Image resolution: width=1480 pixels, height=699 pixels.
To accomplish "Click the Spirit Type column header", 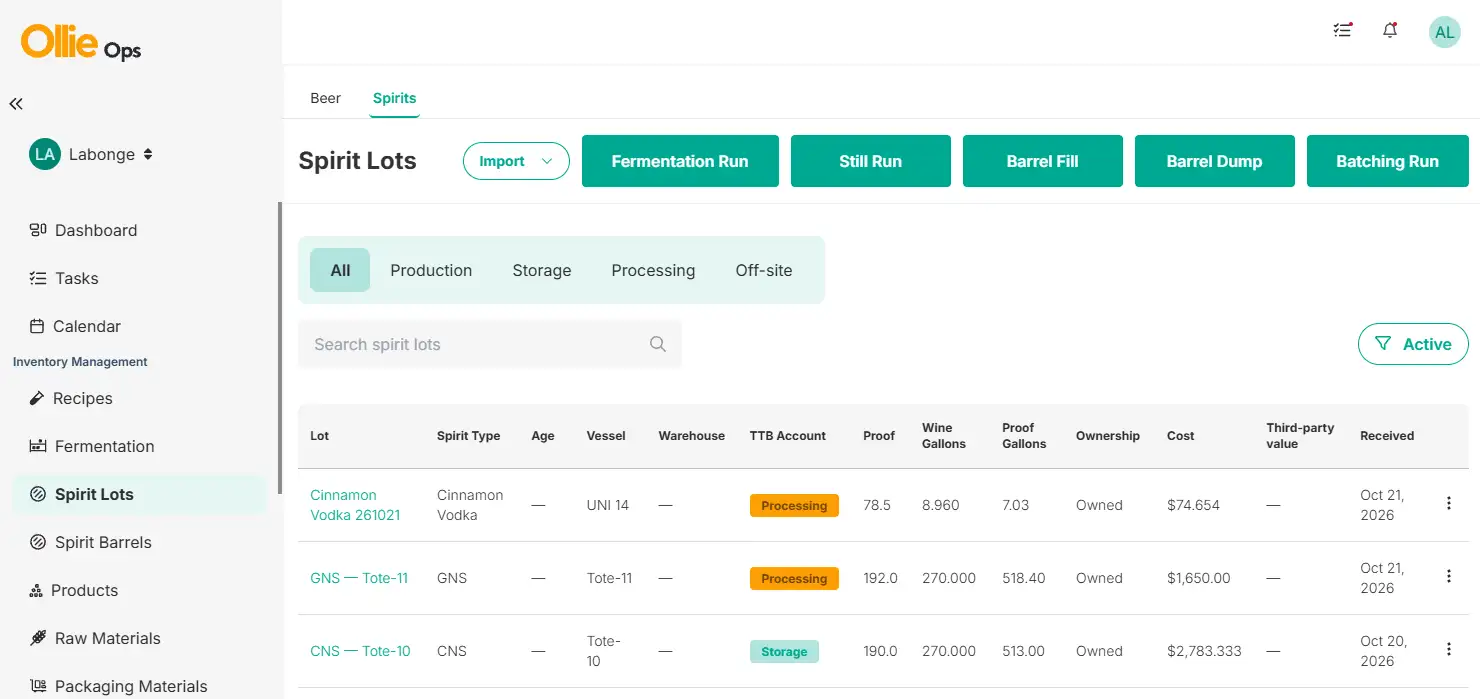I will coord(469,436).
